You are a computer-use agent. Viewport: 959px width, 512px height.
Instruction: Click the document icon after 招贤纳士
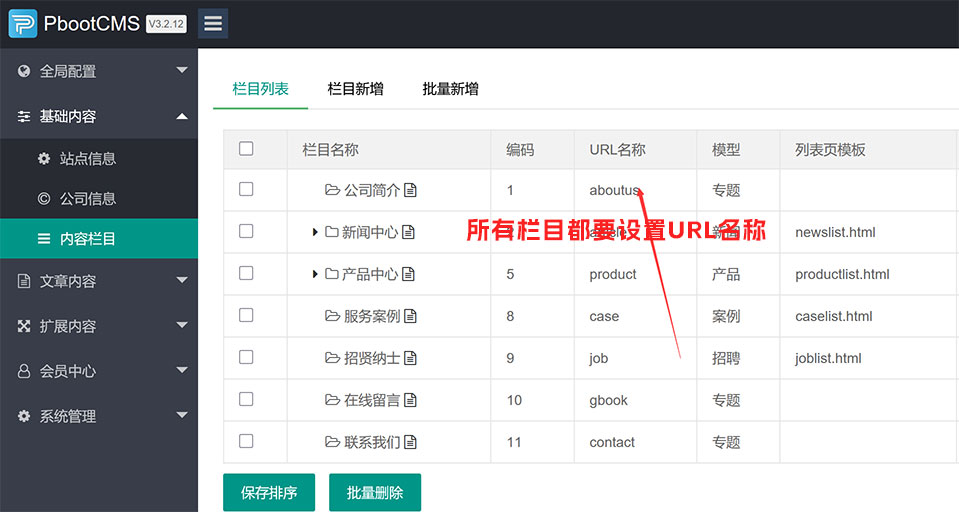(x=410, y=358)
